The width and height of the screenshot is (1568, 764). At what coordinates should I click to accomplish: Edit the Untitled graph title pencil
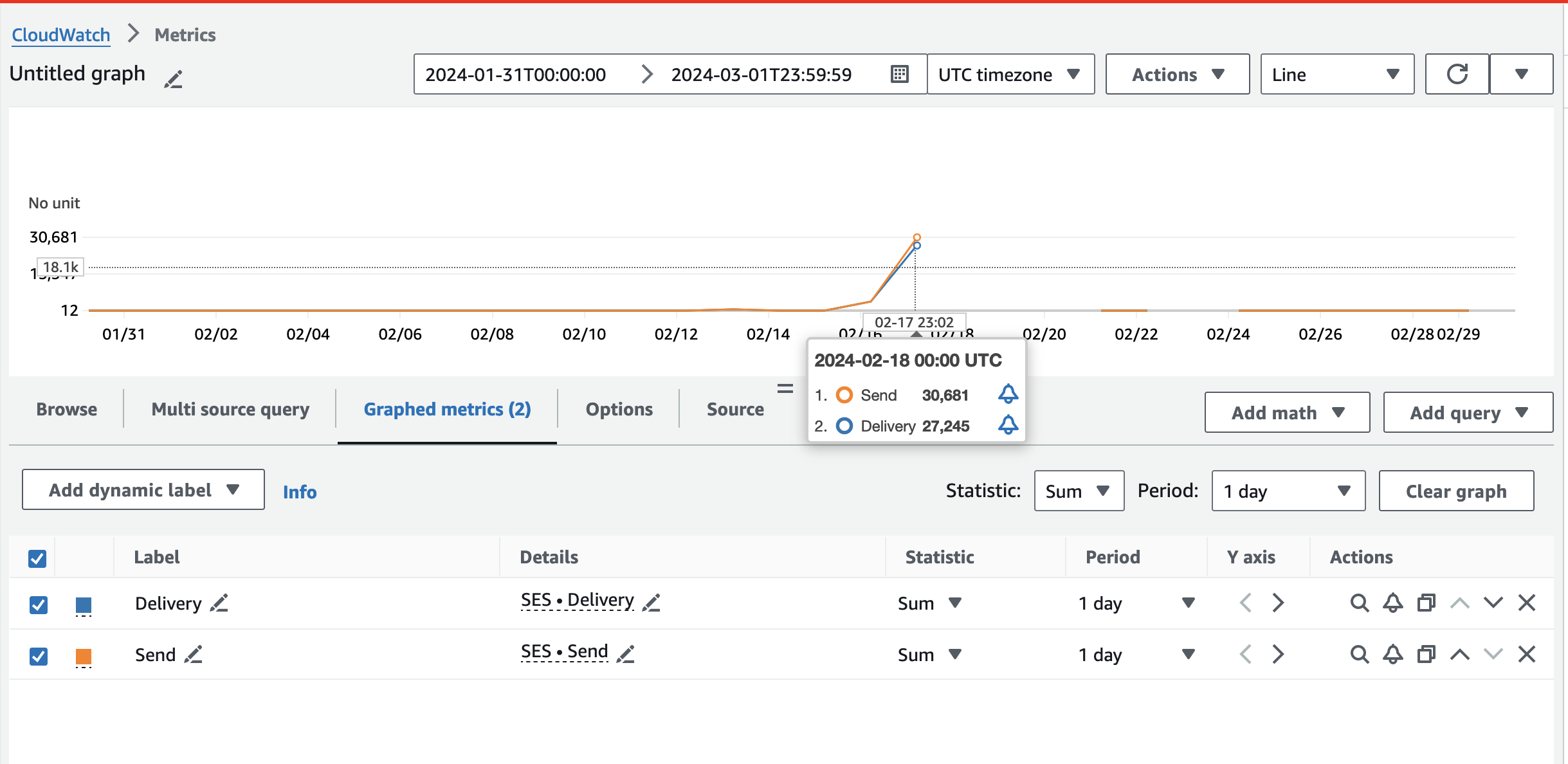coord(173,79)
